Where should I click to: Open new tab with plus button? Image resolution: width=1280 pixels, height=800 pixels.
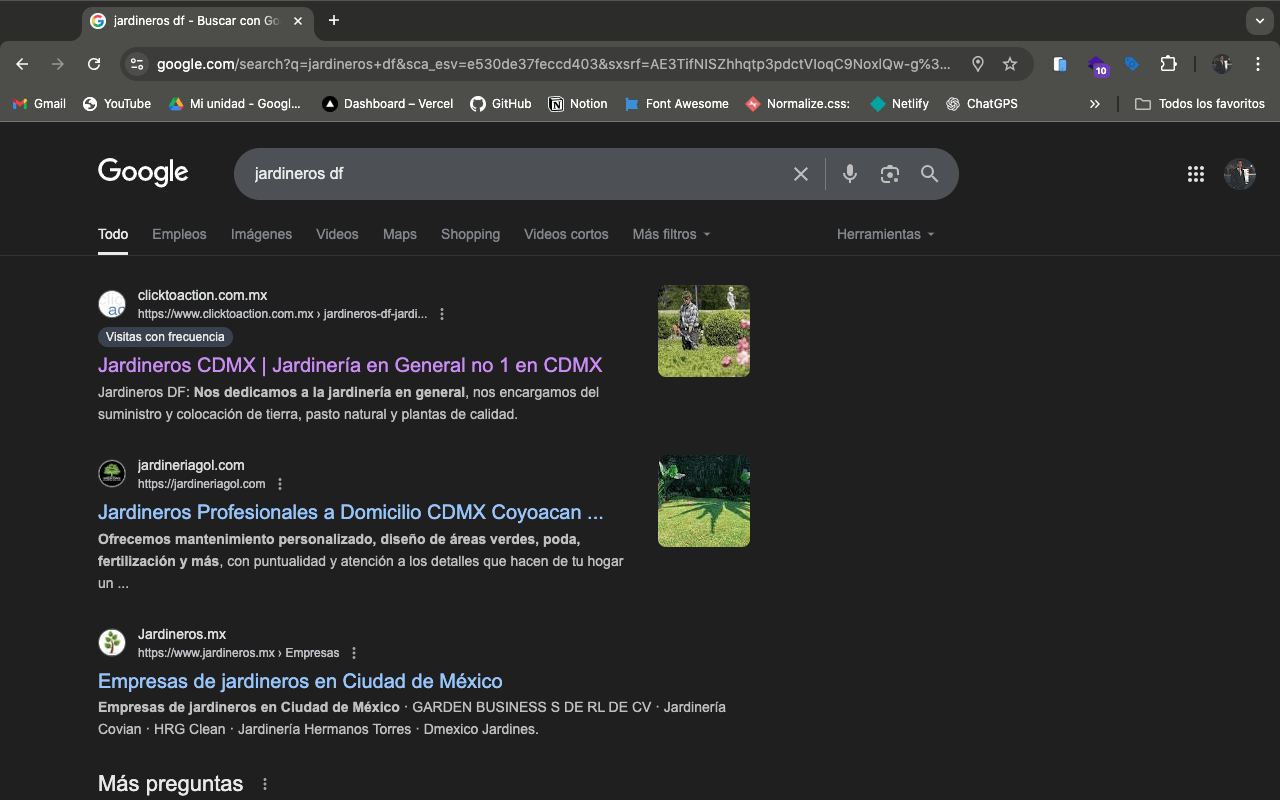tap(334, 20)
